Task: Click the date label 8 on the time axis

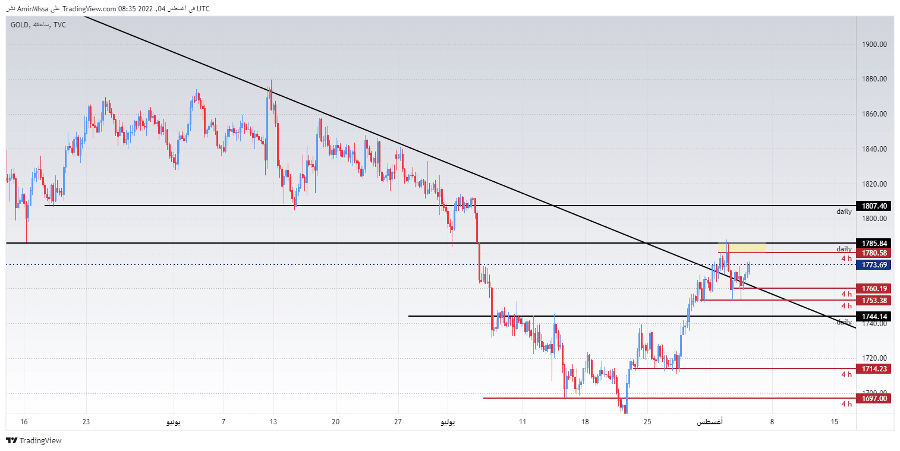Action: coord(772,422)
